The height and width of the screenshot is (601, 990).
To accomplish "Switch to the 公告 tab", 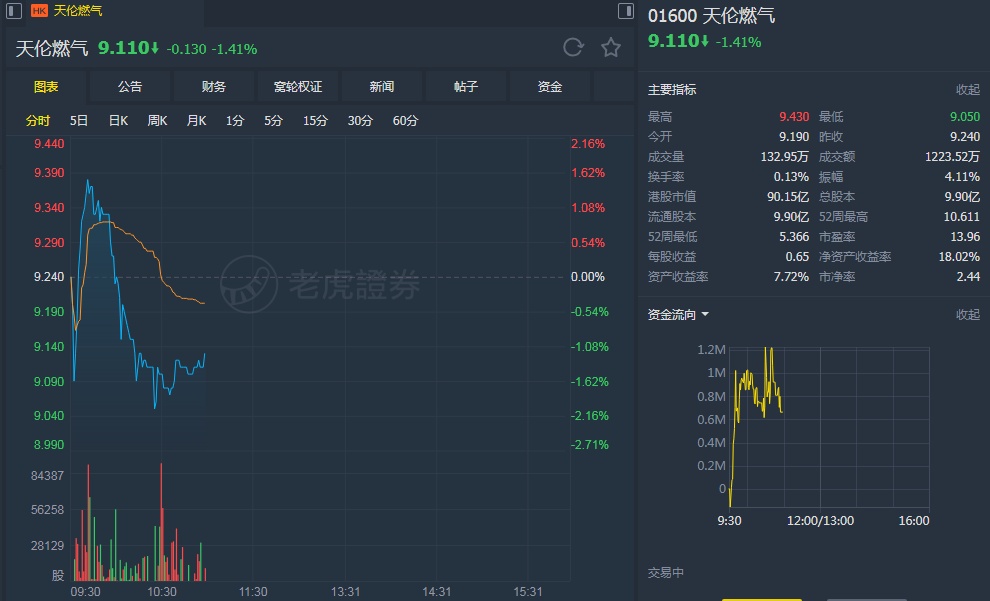I will click(x=130, y=87).
